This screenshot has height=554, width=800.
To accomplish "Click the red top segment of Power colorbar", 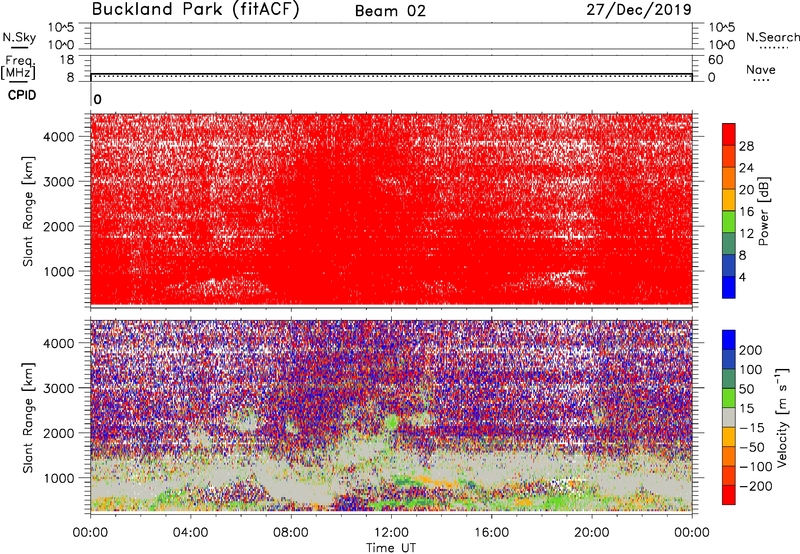I will click(729, 134).
